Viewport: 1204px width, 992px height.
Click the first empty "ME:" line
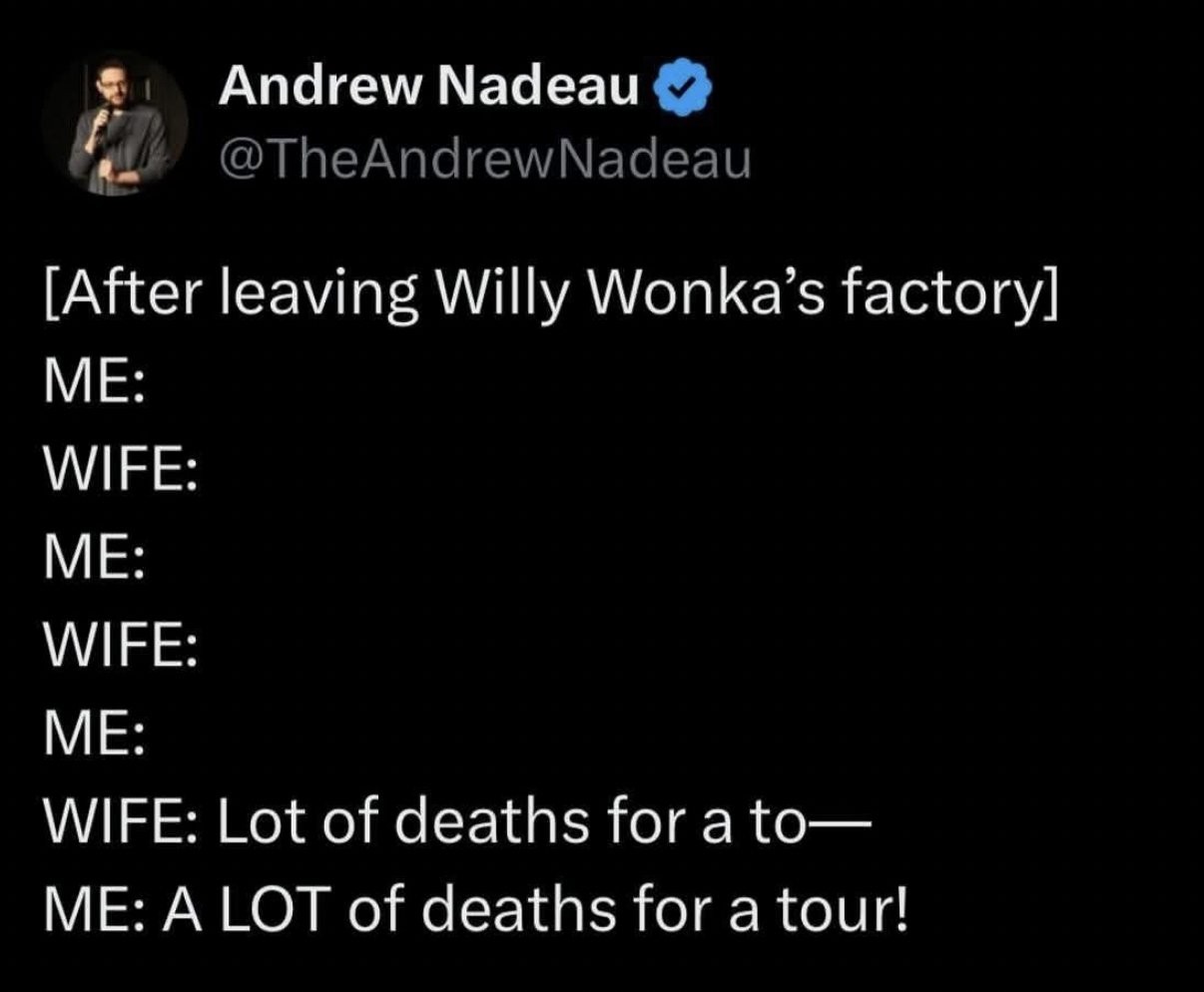[94, 384]
